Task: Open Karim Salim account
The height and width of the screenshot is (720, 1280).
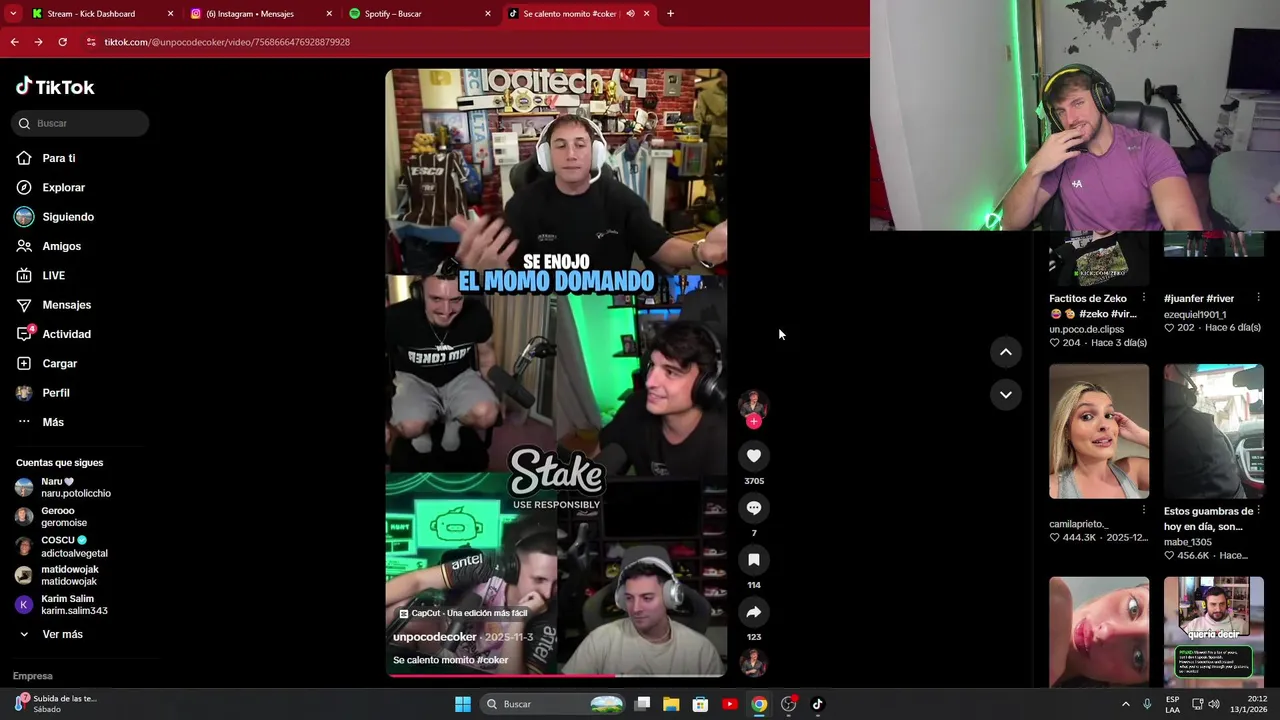Action: (62, 605)
